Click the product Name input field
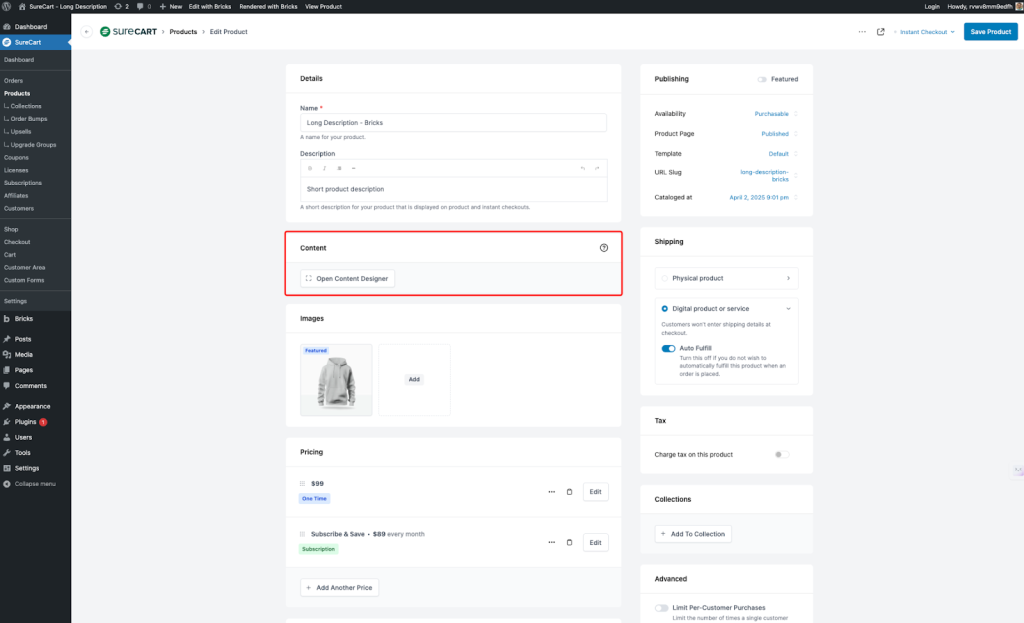The height and width of the screenshot is (623, 1024). pyautogui.click(x=453, y=123)
